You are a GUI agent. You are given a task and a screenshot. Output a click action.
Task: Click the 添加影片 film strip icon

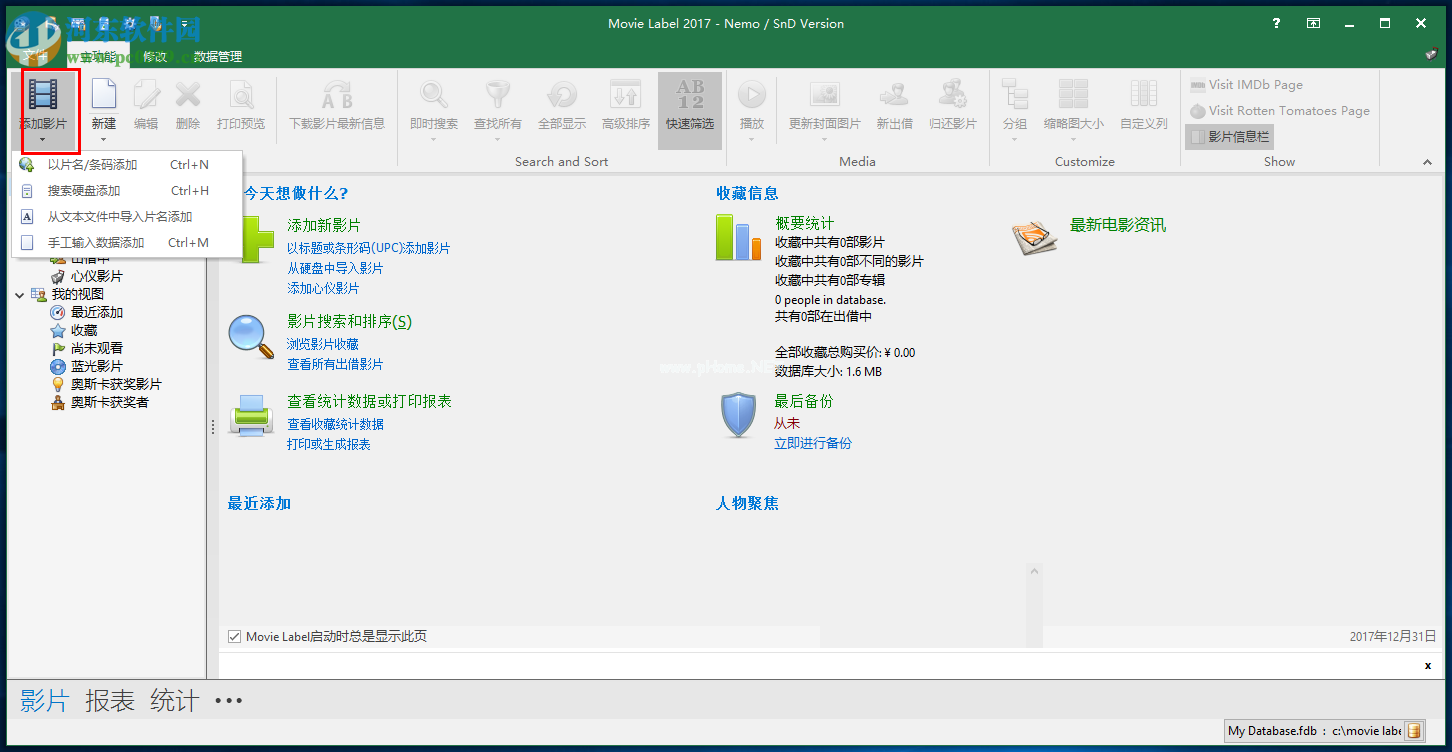(x=43, y=94)
